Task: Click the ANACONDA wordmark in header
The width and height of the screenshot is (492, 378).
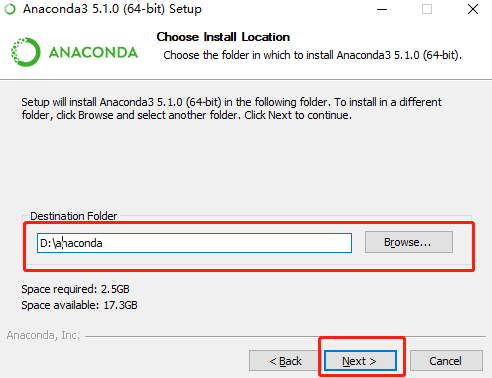Action: coord(93,53)
